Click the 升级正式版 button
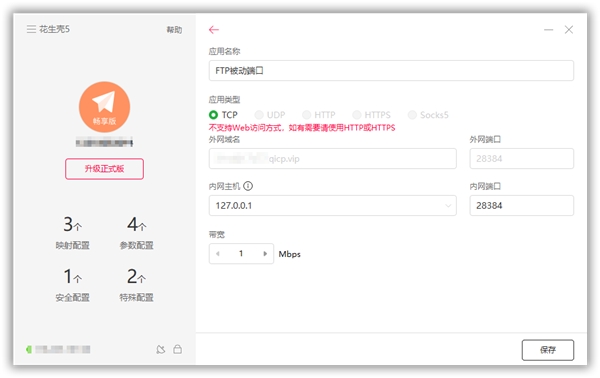This screenshot has height=378, width=600. click(104, 169)
